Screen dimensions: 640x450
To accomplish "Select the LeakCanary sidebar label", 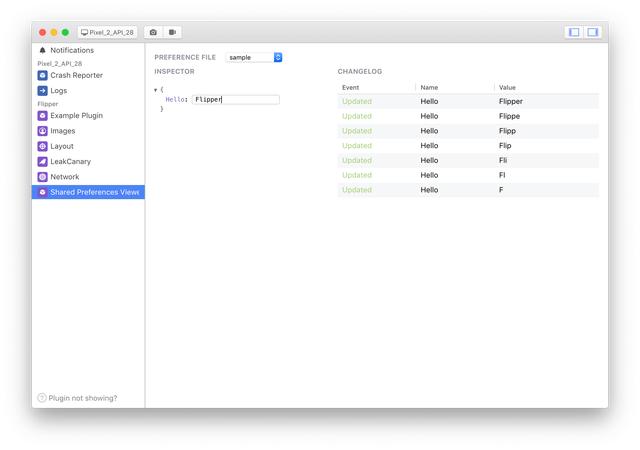I will pos(71,162).
